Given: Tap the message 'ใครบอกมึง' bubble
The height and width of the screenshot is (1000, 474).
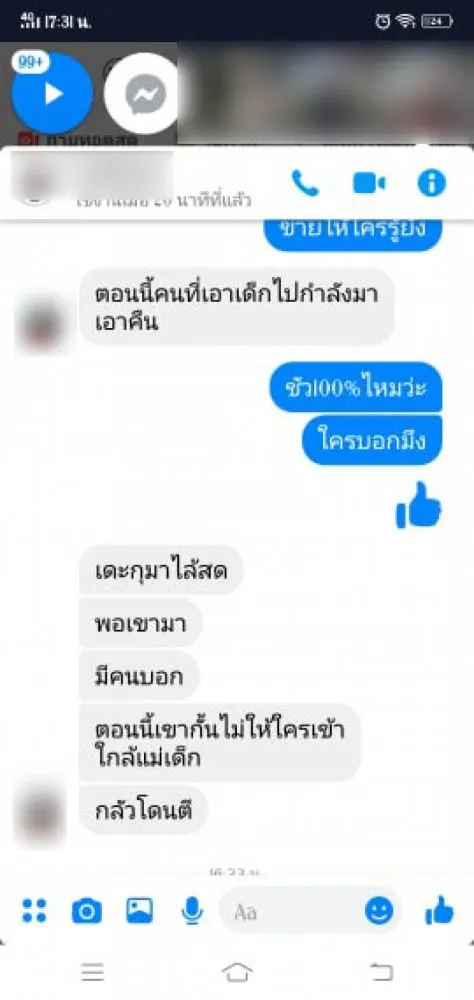Looking at the screenshot, I should (372, 440).
